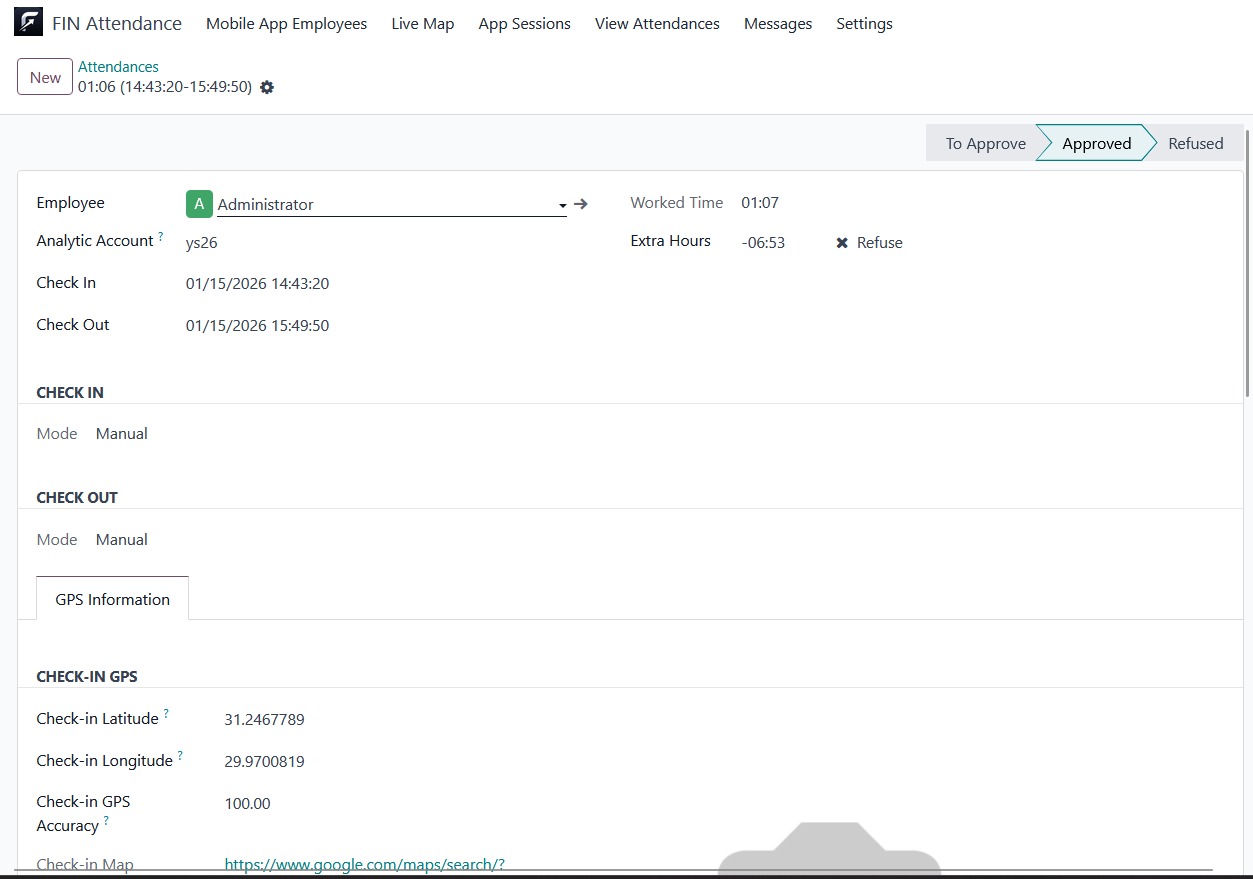Click the New button
The image size is (1253, 879).
(45, 78)
